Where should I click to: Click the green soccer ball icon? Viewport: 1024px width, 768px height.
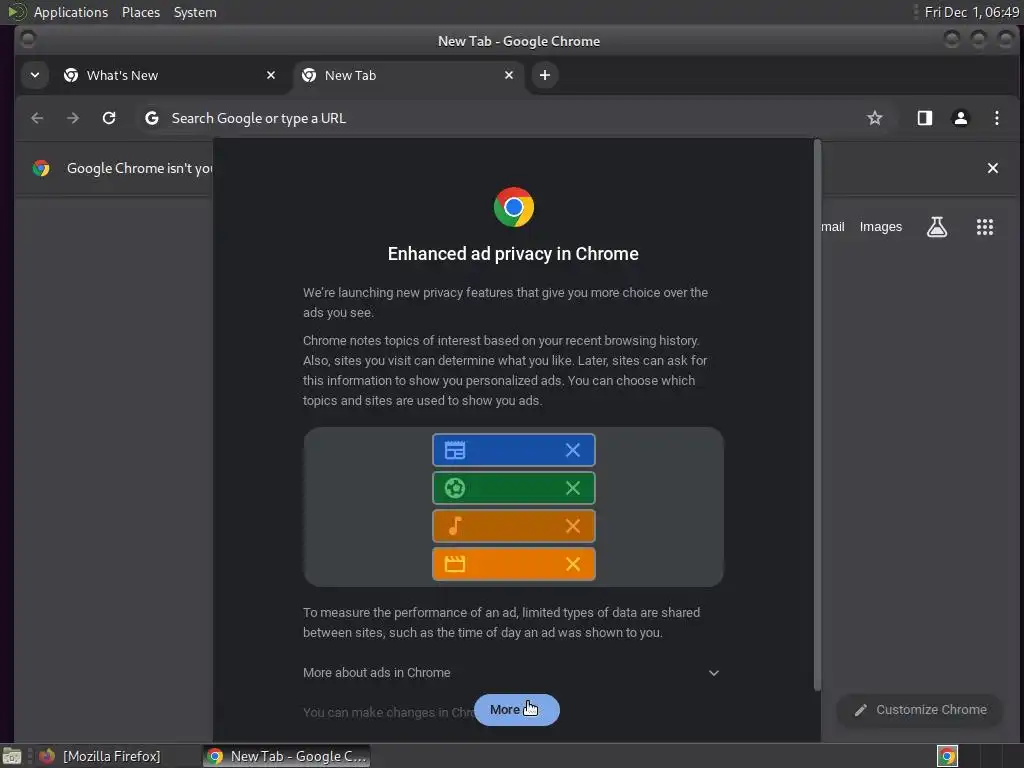pos(455,488)
